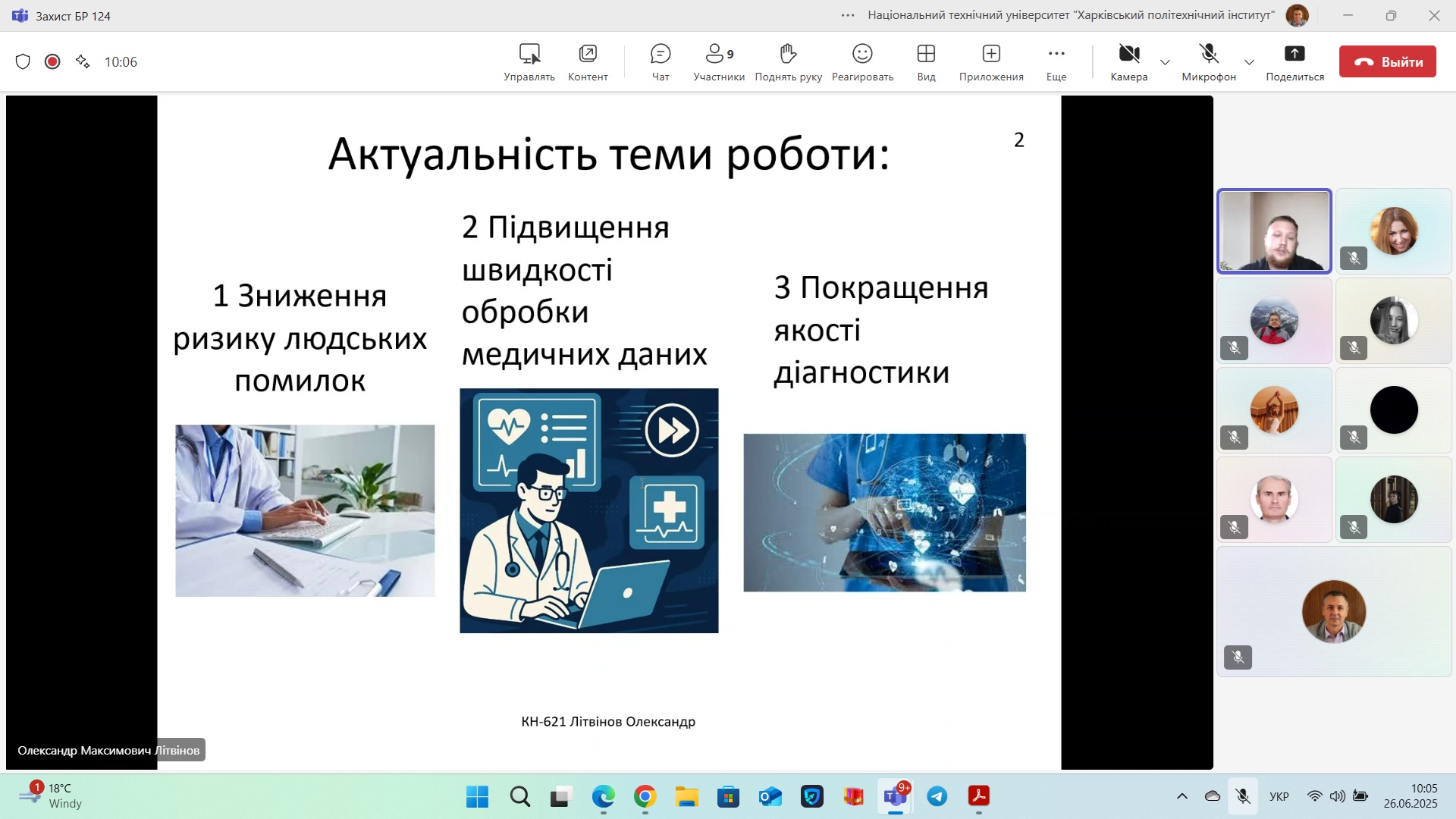Click the Управлять presenter control icon

click(529, 61)
